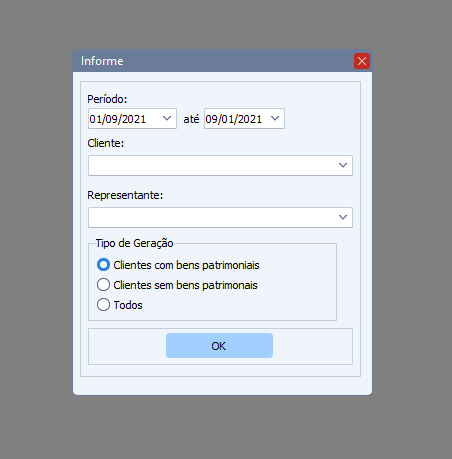Screen dimensions: 452x459
Task: Click inside the Cliente text field
Action: pyautogui.click(x=212, y=165)
